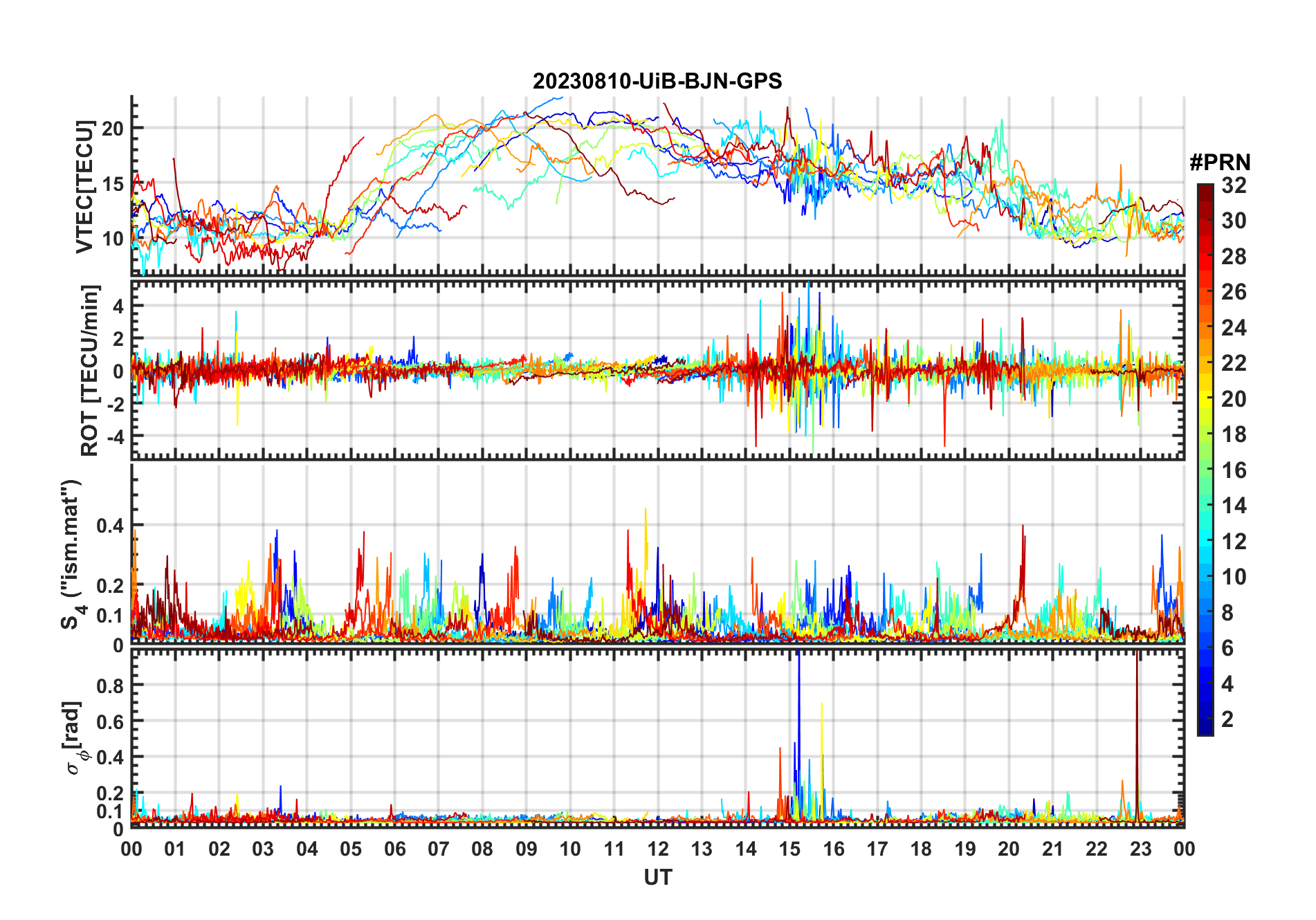Click the 23 hour tick on the UT axis

tap(1140, 849)
